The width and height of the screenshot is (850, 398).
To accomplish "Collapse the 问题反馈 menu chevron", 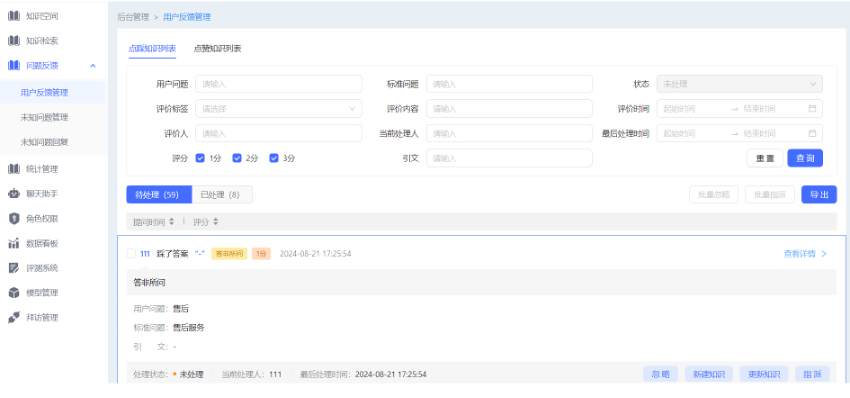I will pos(93,66).
